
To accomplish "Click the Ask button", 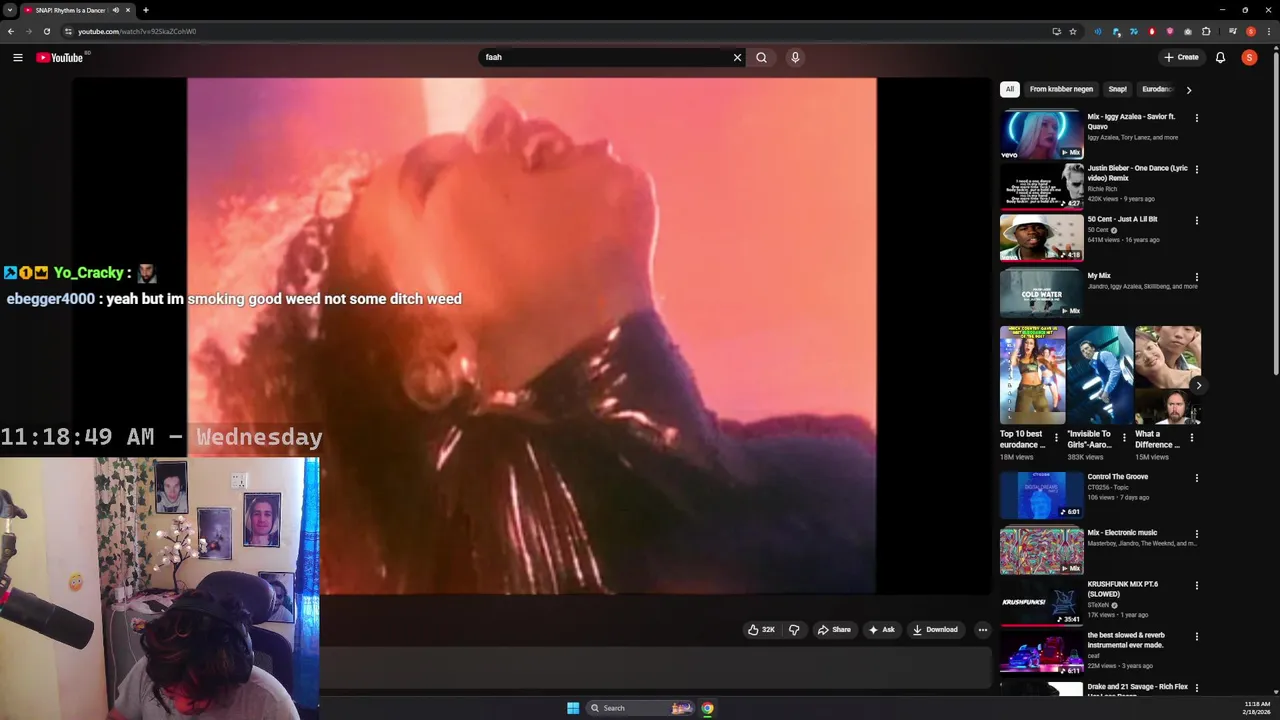I will (x=881, y=630).
